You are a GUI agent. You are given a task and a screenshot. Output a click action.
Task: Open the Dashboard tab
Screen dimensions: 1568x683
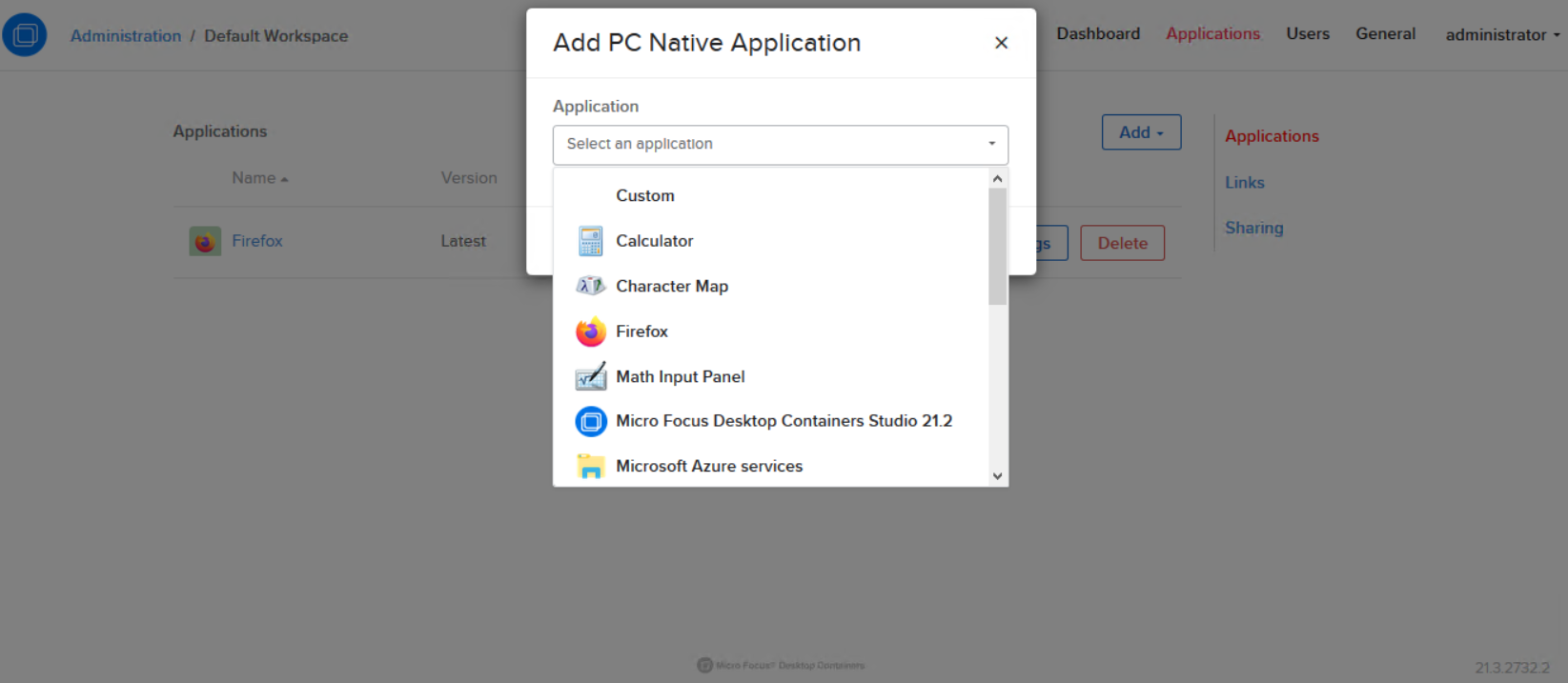click(x=1098, y=34)
